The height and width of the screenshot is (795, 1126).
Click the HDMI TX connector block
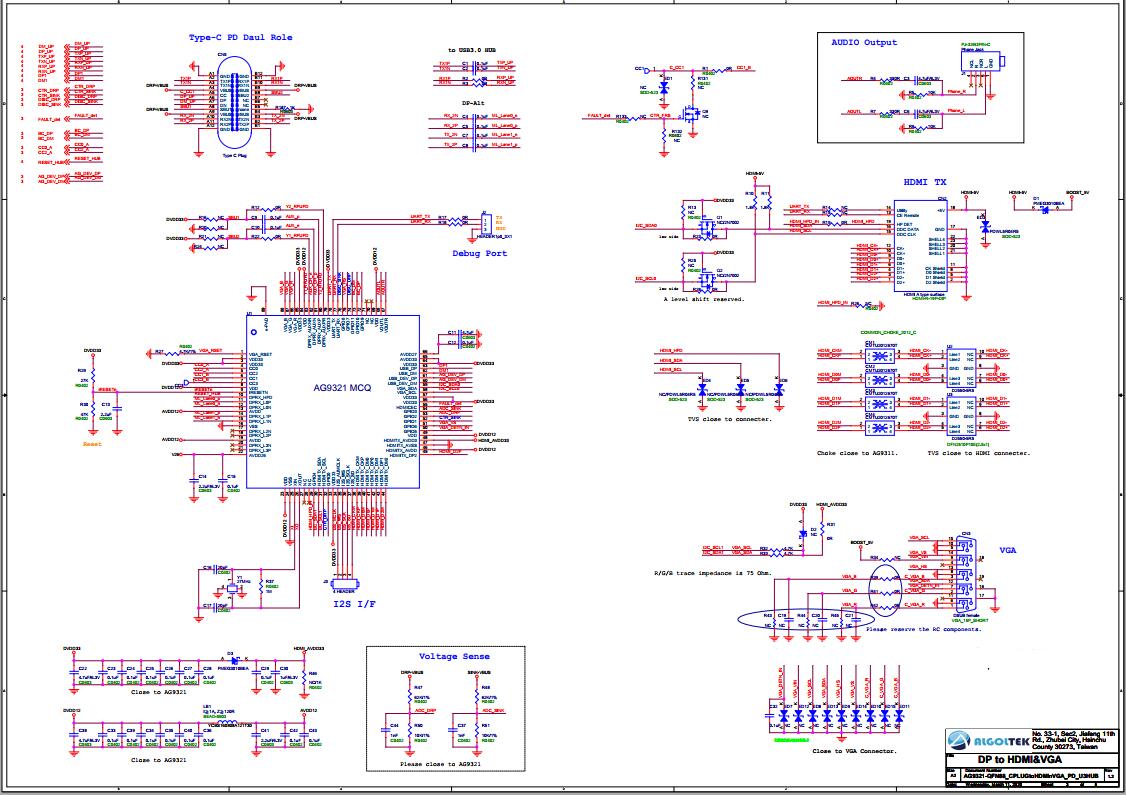921,246
